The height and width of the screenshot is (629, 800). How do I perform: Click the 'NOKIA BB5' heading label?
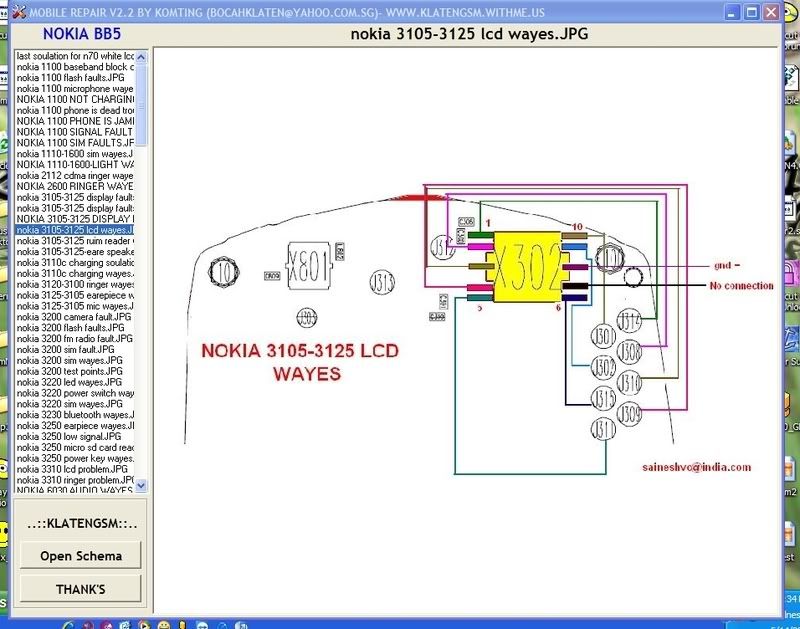tap(82, 34)
